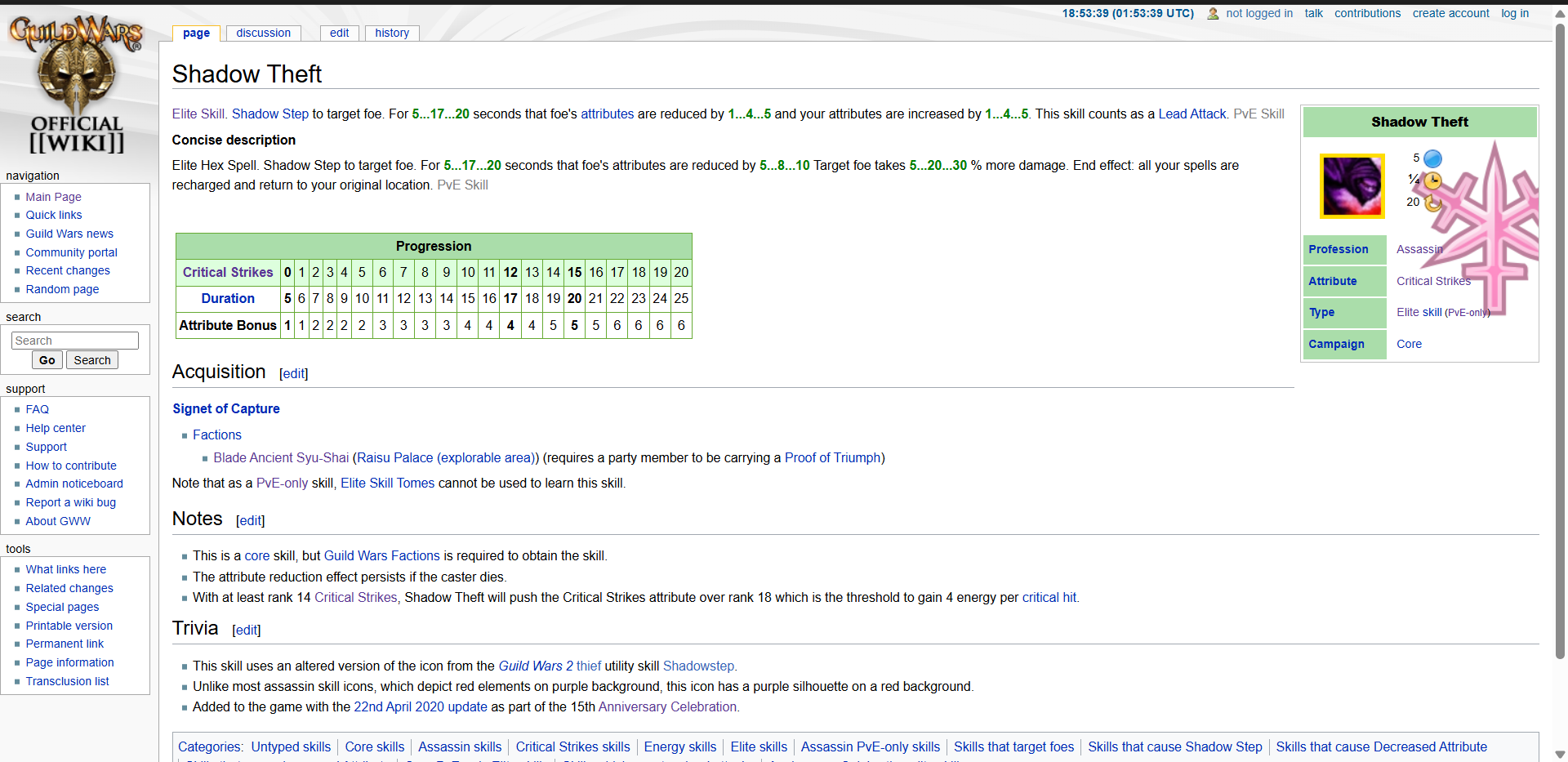The width and height of the screenshot is (1568, 762).
Task: Click What links here
Action: [x=65, y=569]
